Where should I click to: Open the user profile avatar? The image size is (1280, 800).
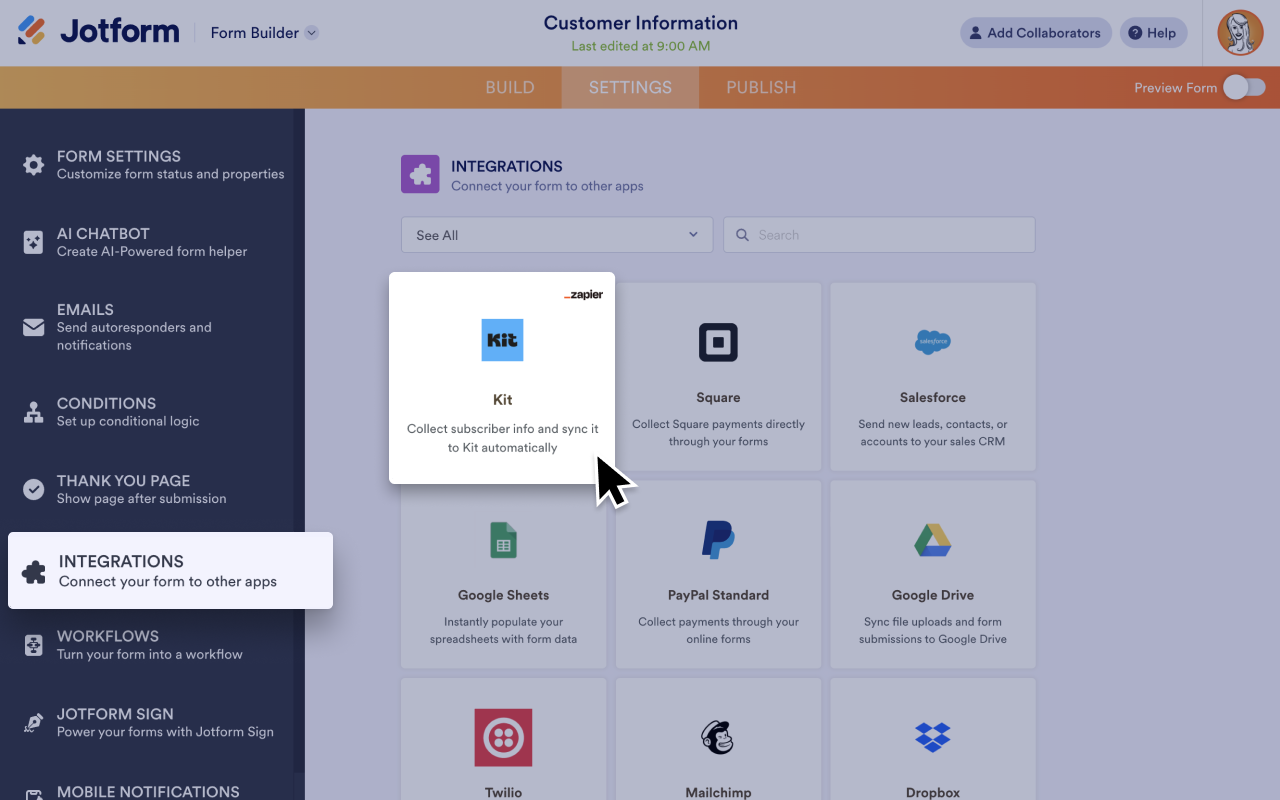(1240, 33)
